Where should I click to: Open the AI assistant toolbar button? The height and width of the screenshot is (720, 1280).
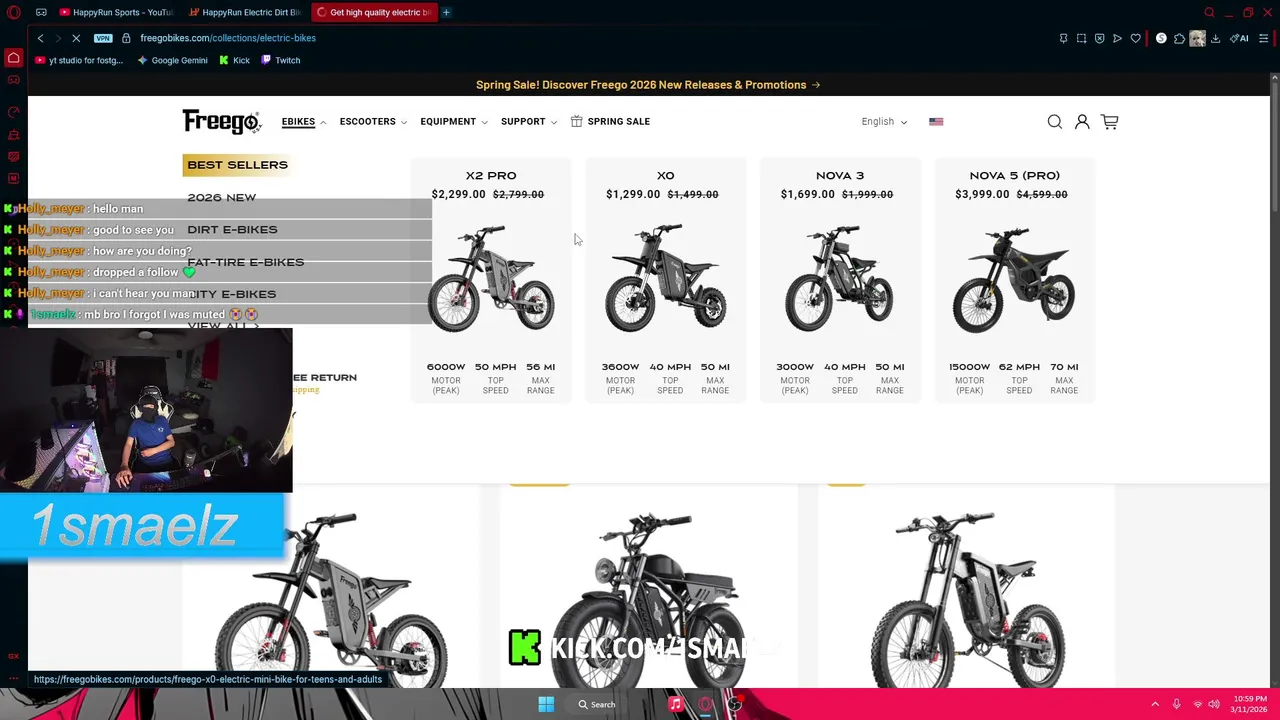[x=1239, y=38]
